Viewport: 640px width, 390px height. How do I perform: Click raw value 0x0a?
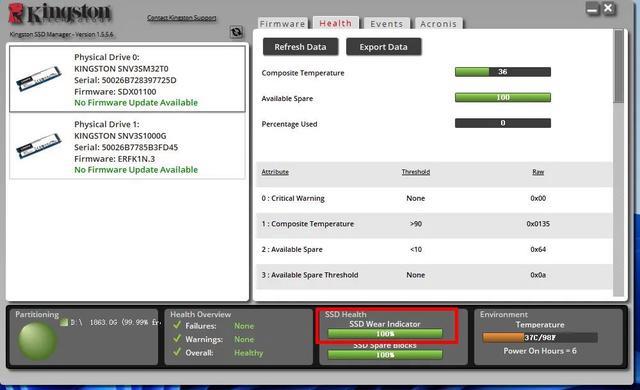click(x=538, y=275)
